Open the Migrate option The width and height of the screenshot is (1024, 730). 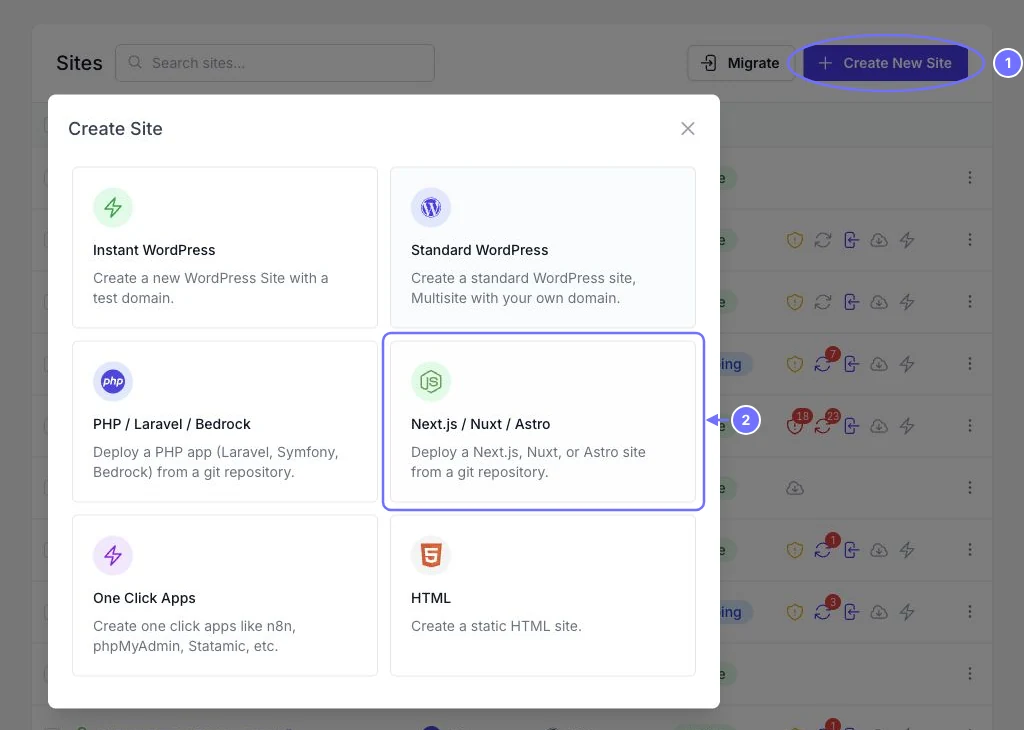(x=741, y=63)
